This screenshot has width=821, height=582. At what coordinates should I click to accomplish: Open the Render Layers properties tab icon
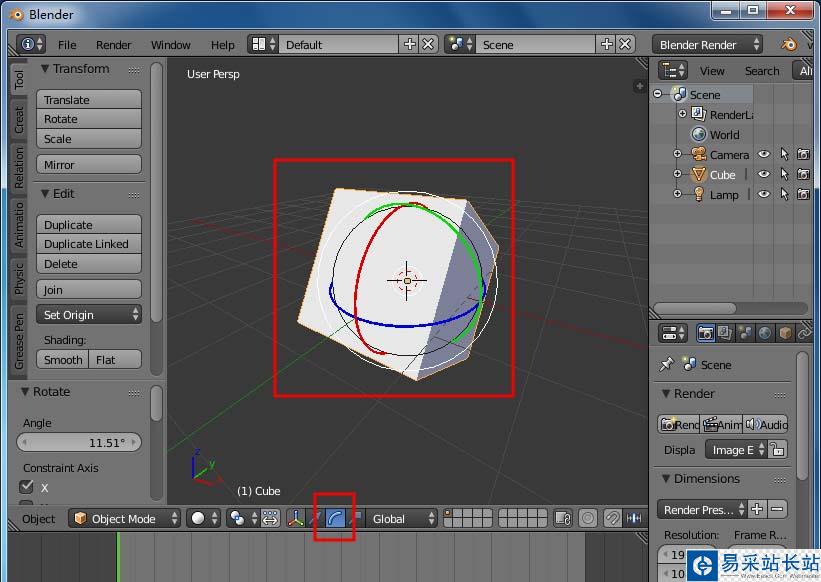725,333
